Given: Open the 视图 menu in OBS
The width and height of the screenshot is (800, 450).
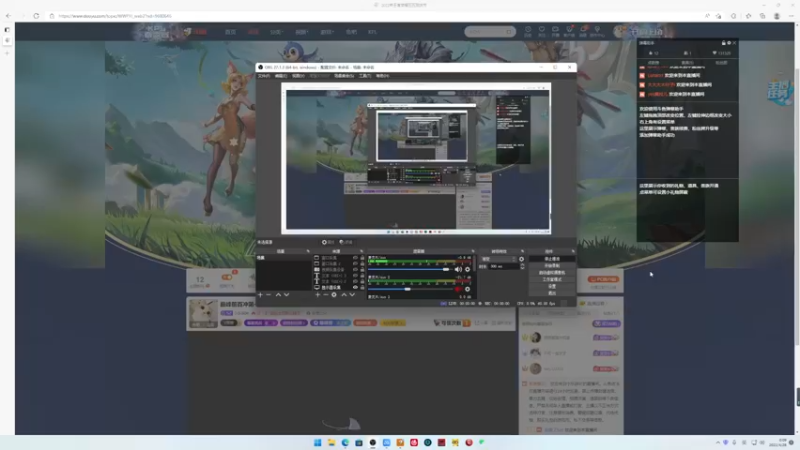Looking at the screenshot, I should point(298,76).
